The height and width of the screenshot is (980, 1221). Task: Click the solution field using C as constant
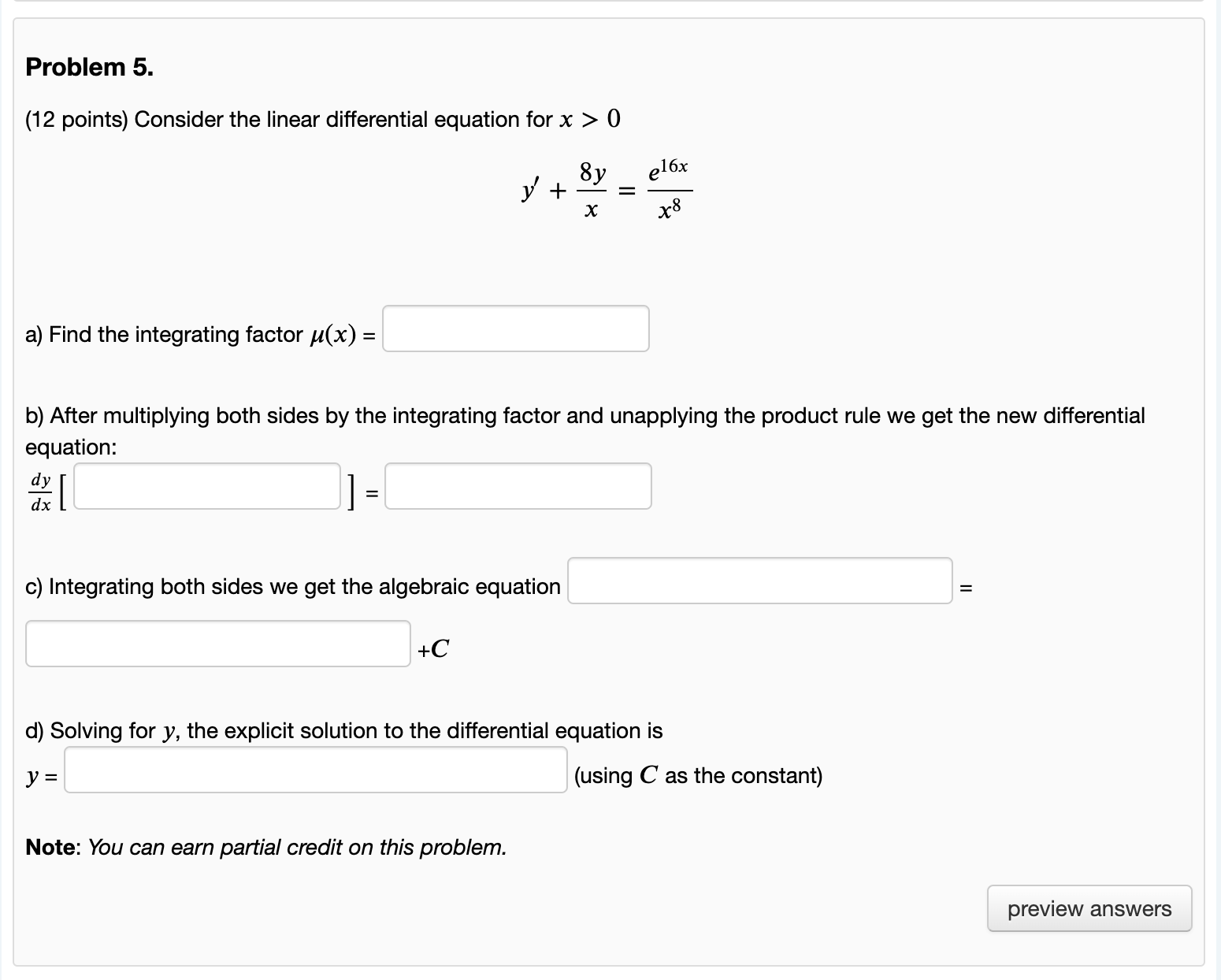315,774
